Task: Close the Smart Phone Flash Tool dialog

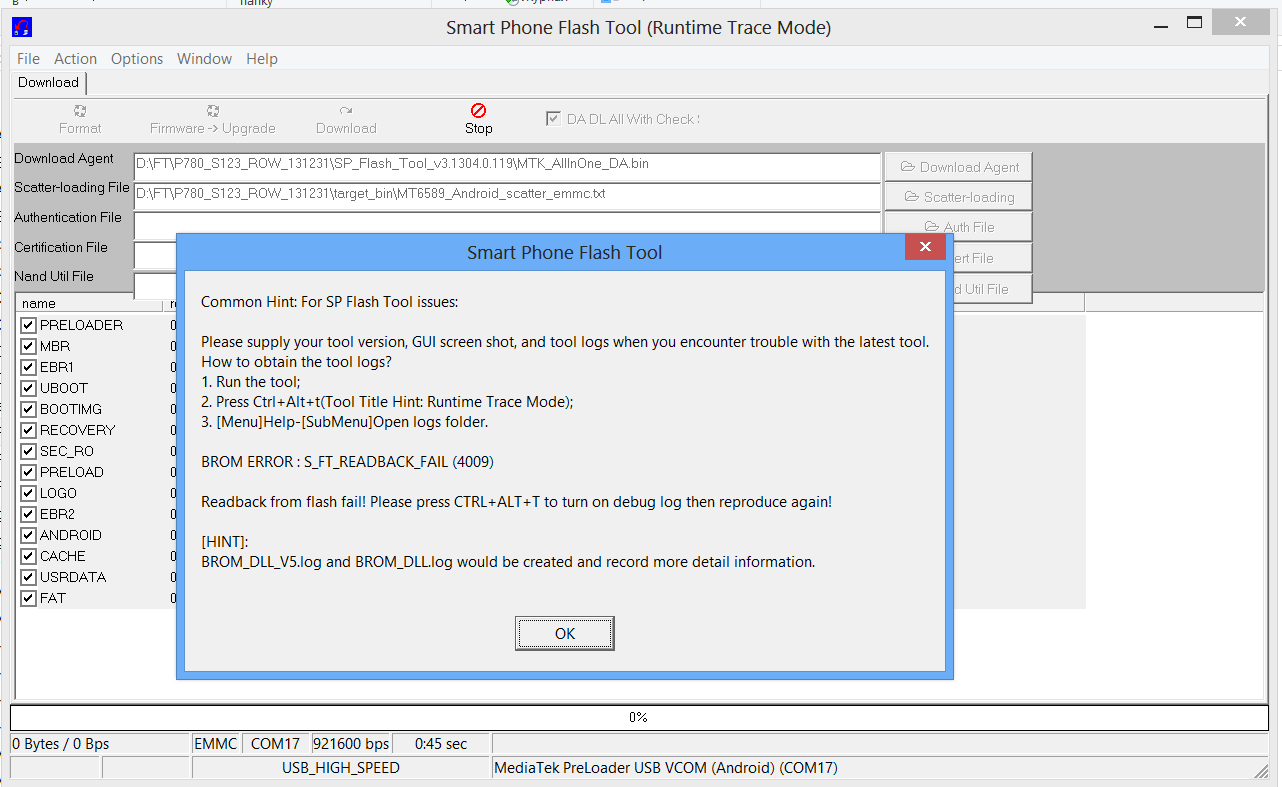Action: [925, 247]
